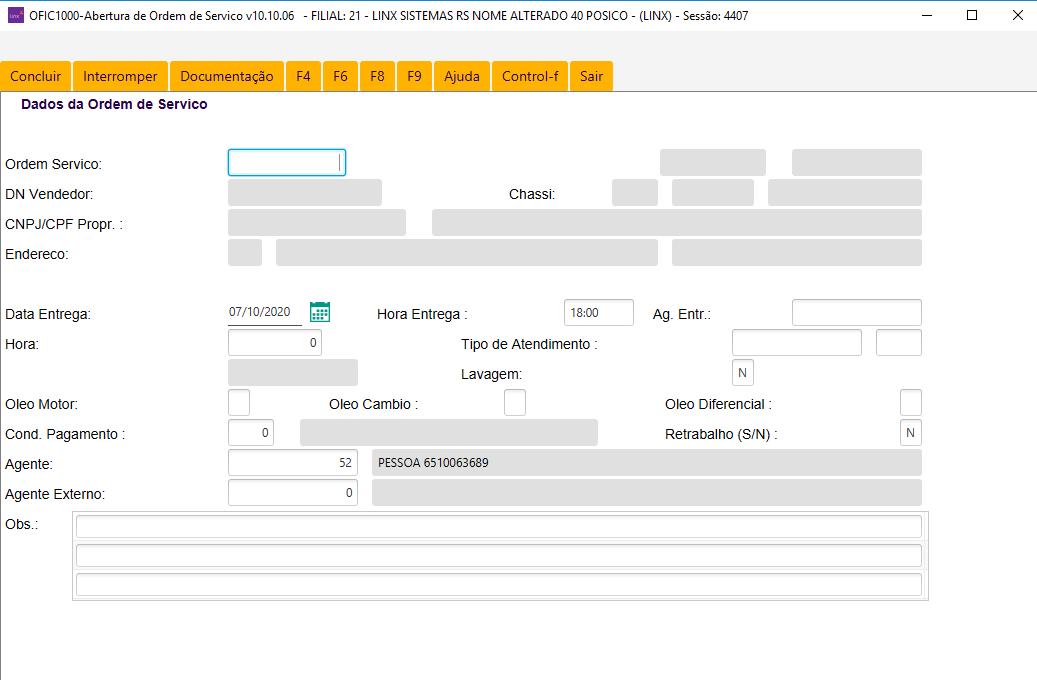This screenshot has width=1037, height=680.
Task: Click the CNPJ/CPF Propr. code field
Action: [317, 222]
